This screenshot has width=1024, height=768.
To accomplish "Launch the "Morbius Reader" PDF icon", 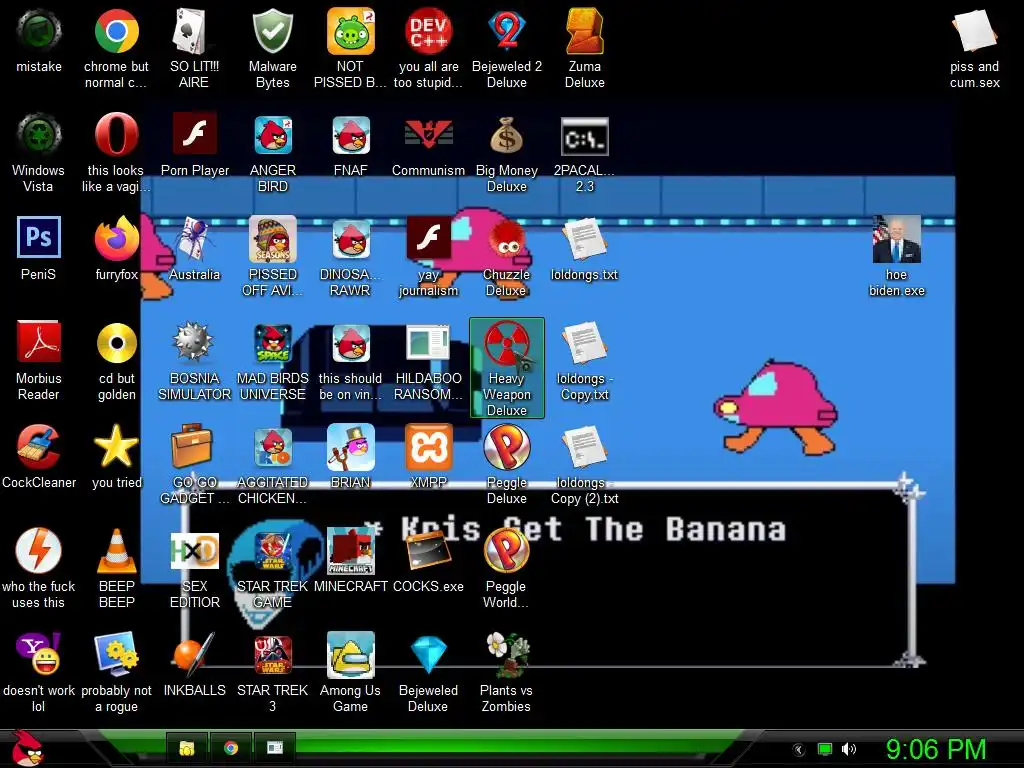I will [39, 342].
